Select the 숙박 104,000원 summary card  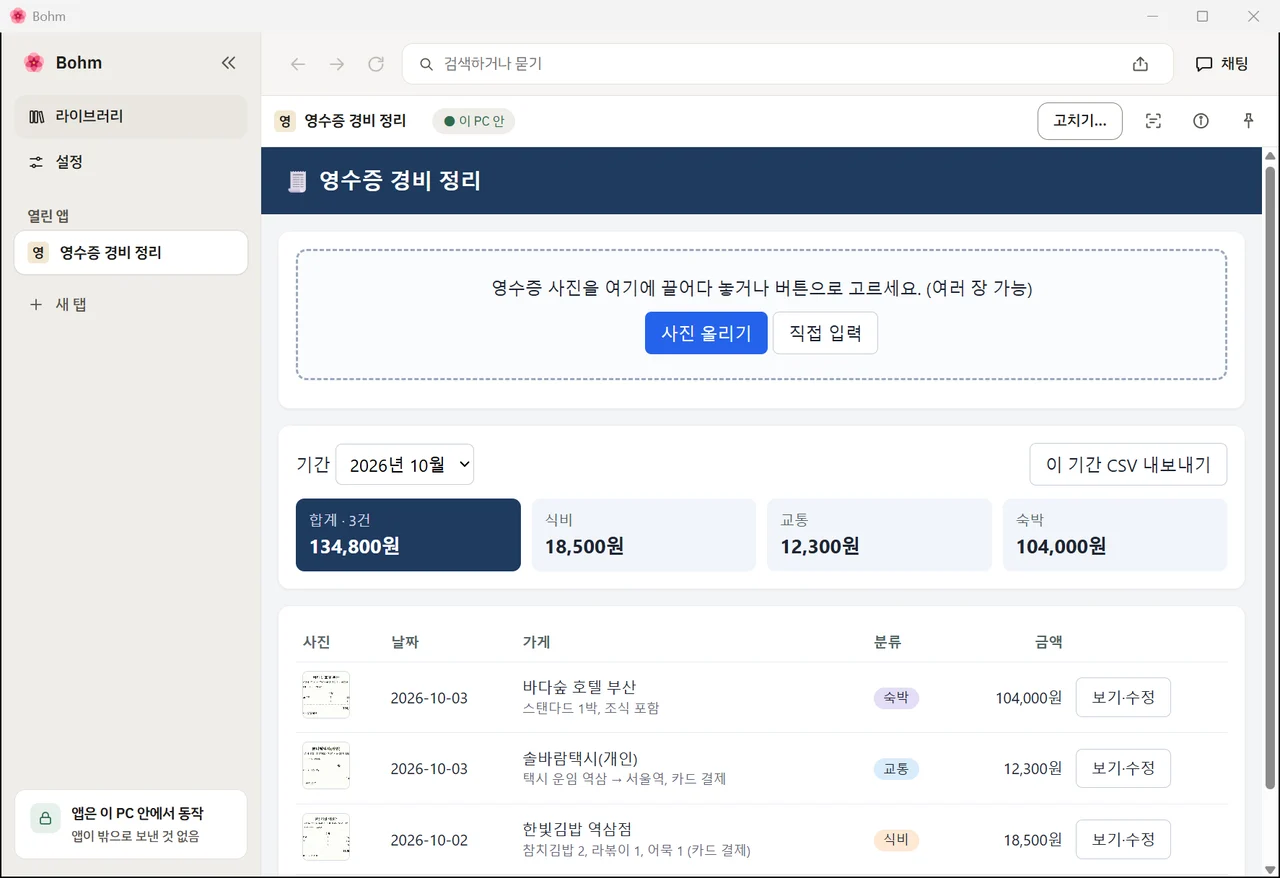pos(1115,535)
